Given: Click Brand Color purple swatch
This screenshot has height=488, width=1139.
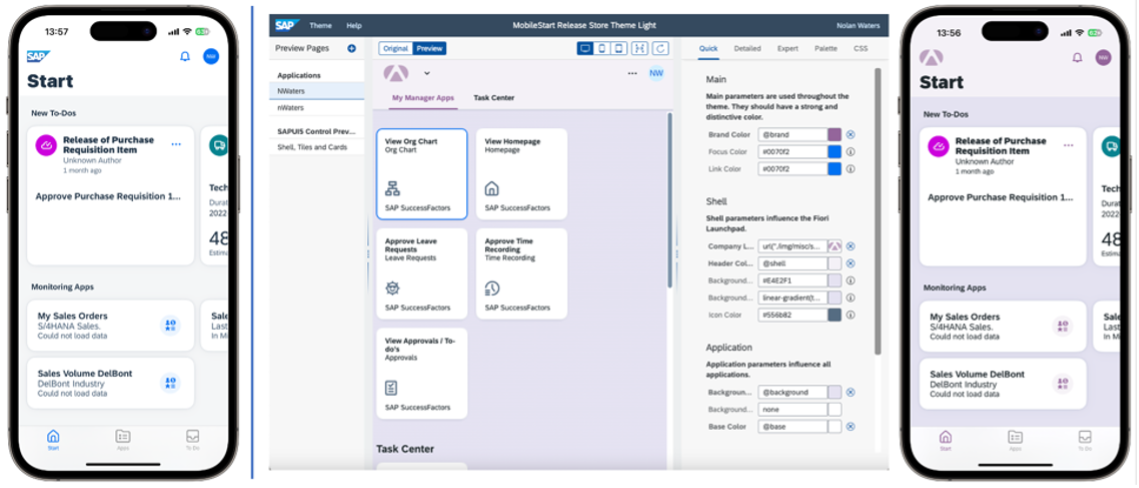Looking at the screenshot, I should (835, 134).
